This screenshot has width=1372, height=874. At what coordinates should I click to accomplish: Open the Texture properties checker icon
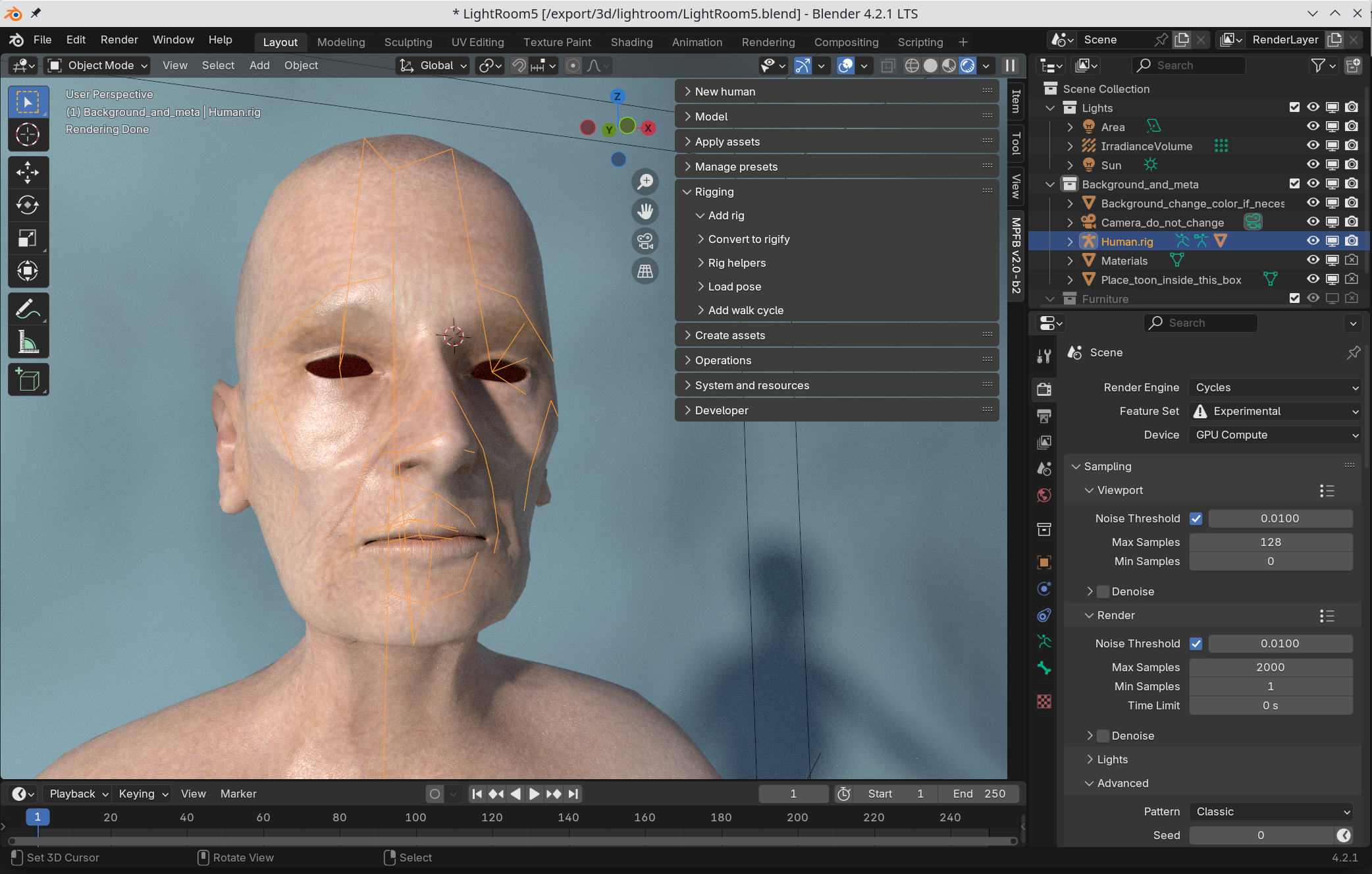coord(1044,701)
